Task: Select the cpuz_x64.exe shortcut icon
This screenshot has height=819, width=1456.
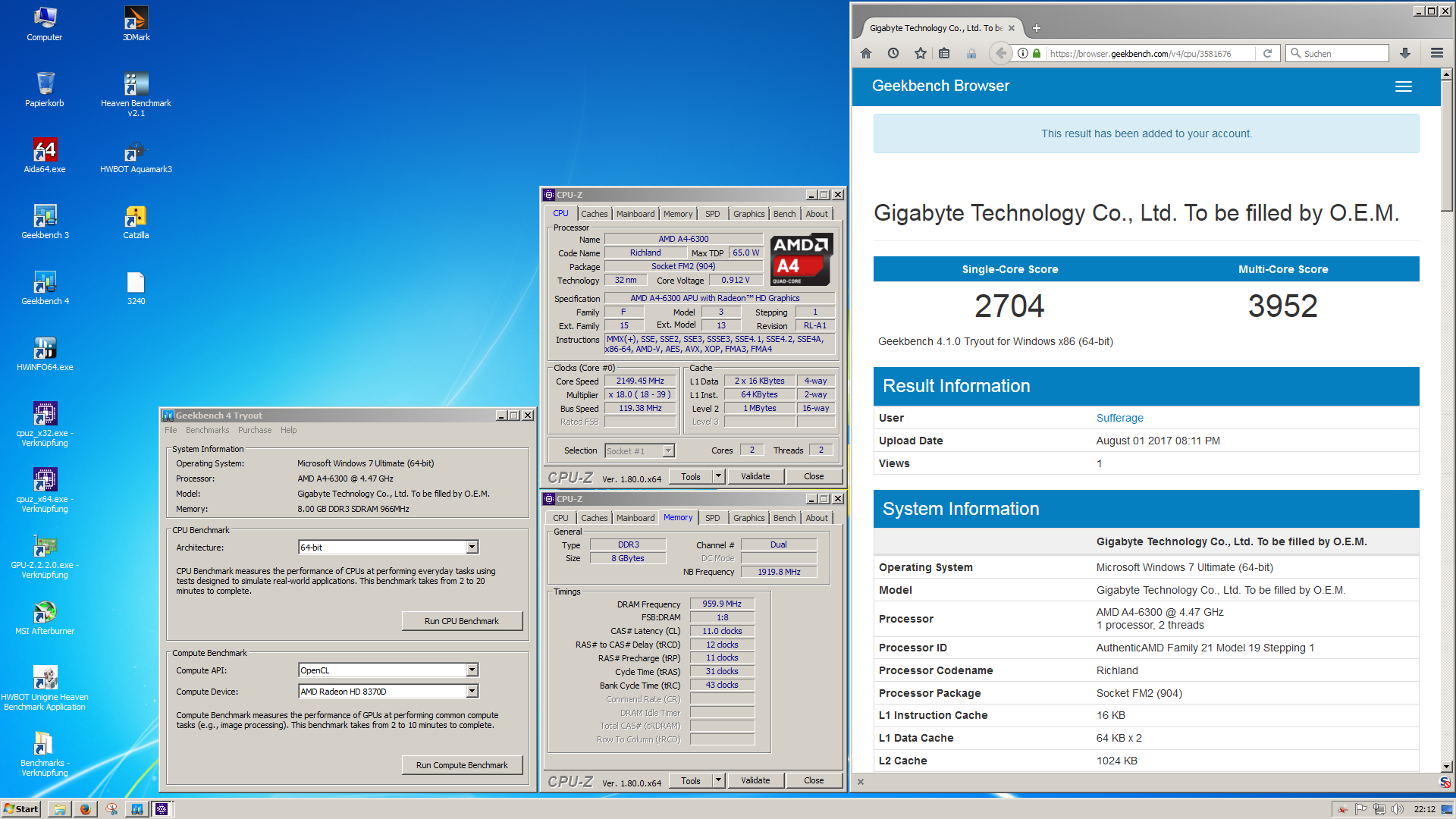Action: [45, 490]
